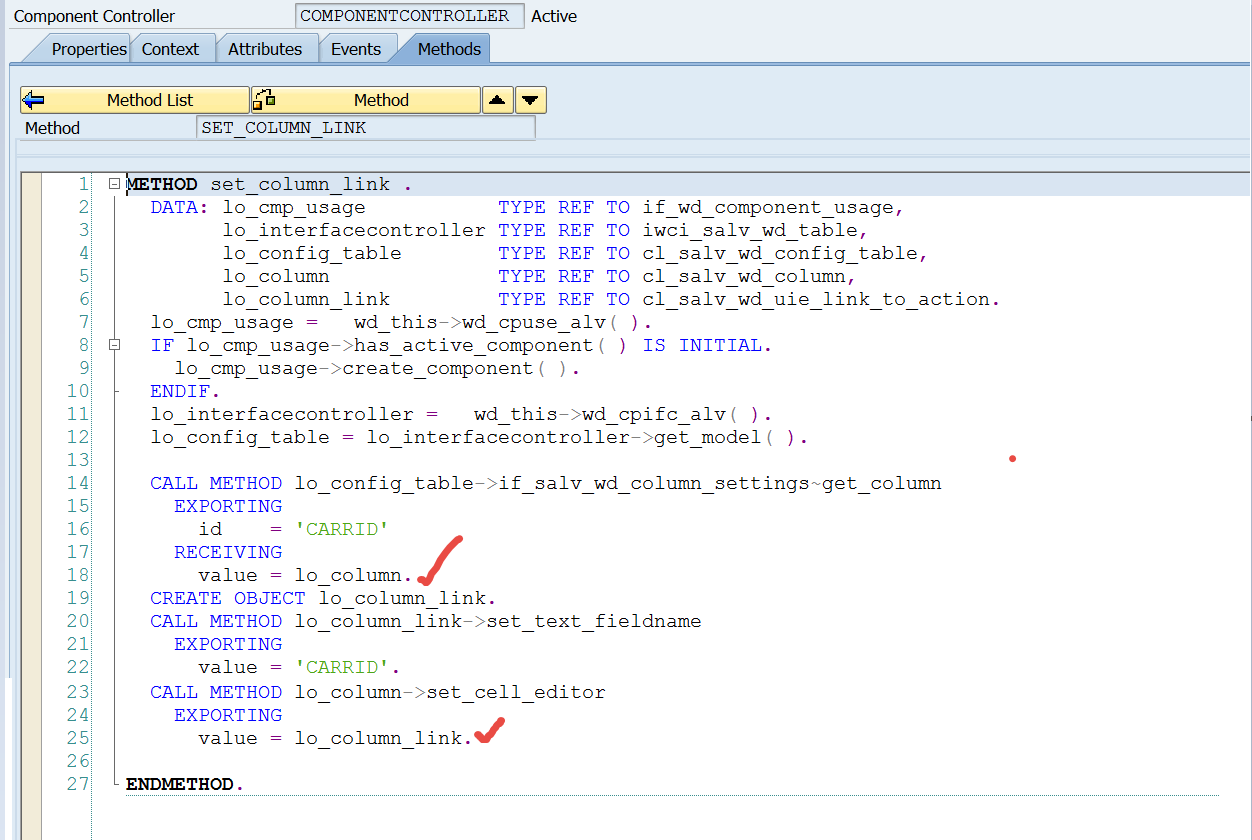Viewport: 1252px width, 840px height.
Task: Open the Context tab
Action: (170, 49)
